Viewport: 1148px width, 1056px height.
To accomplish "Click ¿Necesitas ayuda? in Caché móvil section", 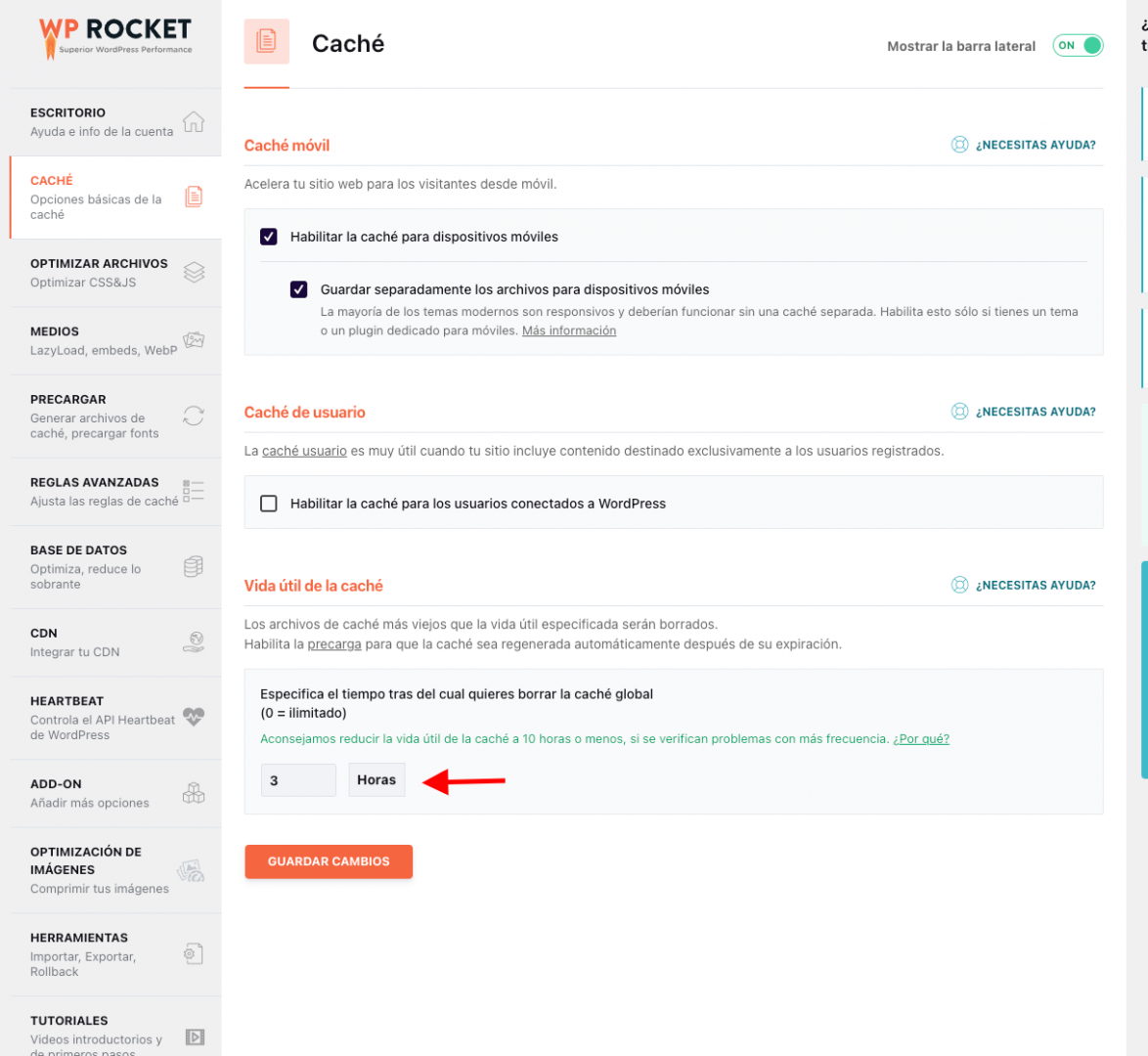I will (1036, 145).
